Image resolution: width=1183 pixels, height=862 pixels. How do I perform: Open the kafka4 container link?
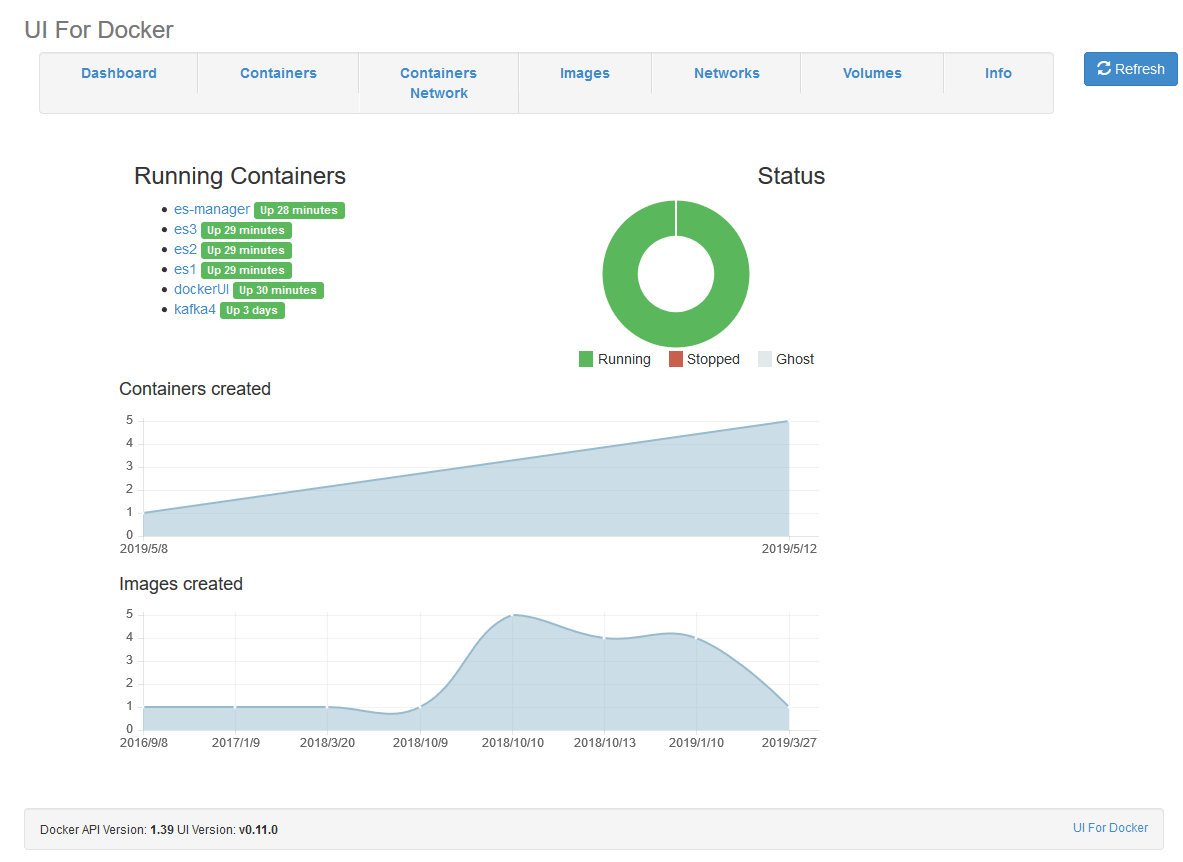(195, 309)
